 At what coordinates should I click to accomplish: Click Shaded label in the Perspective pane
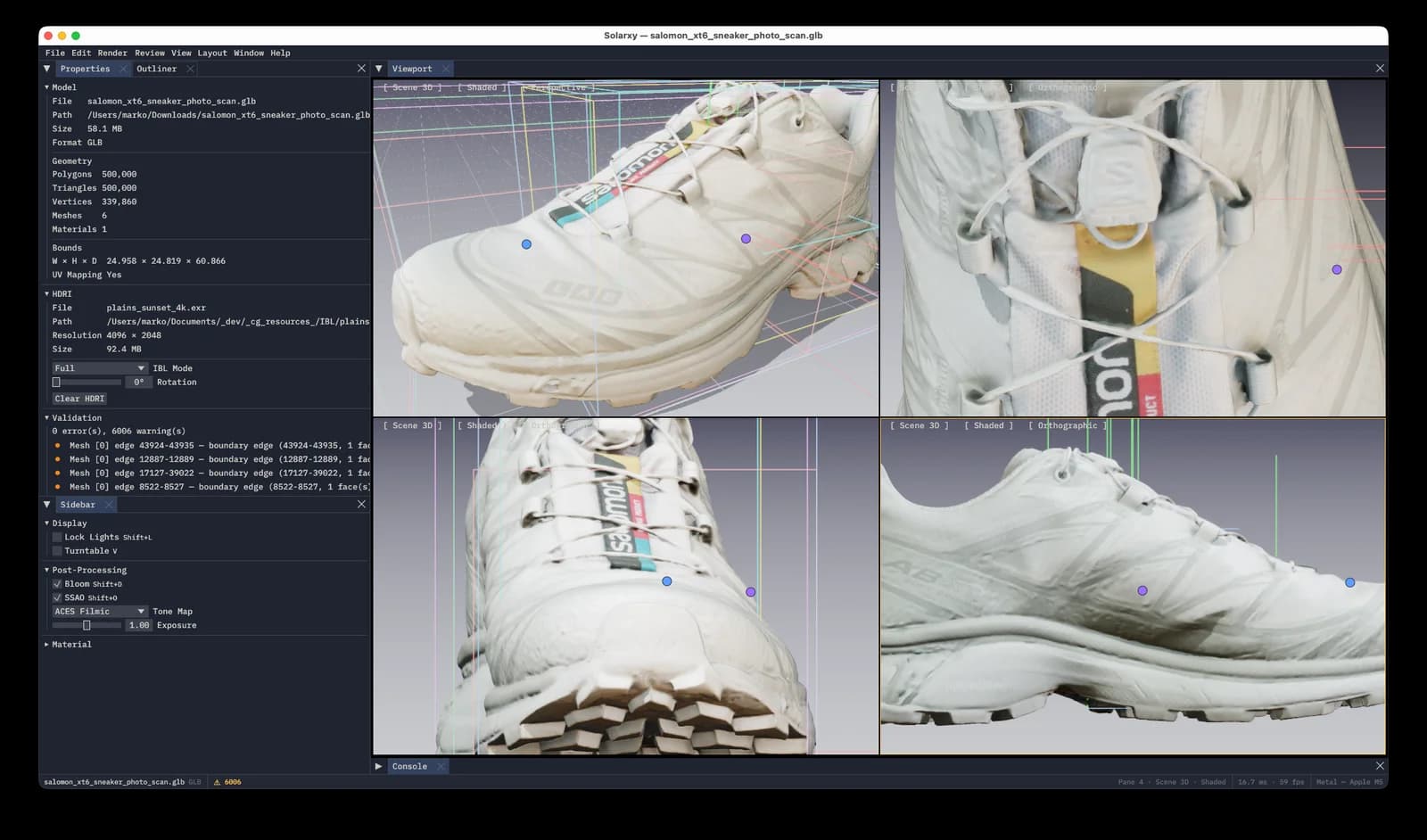(482, 87)
